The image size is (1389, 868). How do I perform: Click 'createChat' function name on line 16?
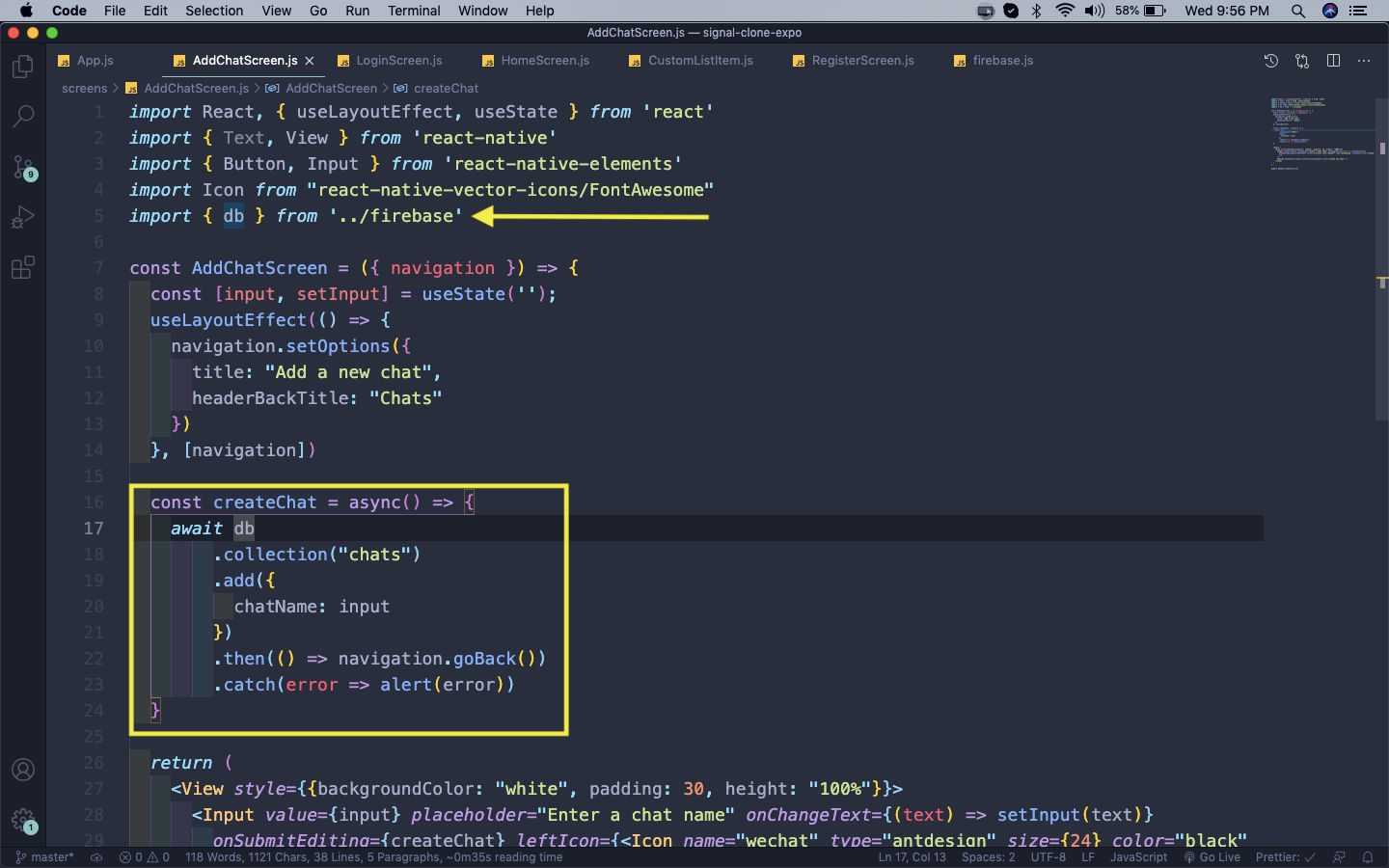tap(264, 502)
